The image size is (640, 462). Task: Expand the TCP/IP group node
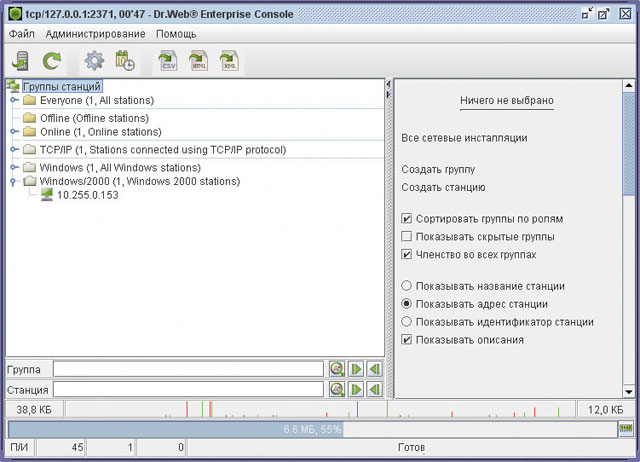pyautogui.click(x=14, y=149)
